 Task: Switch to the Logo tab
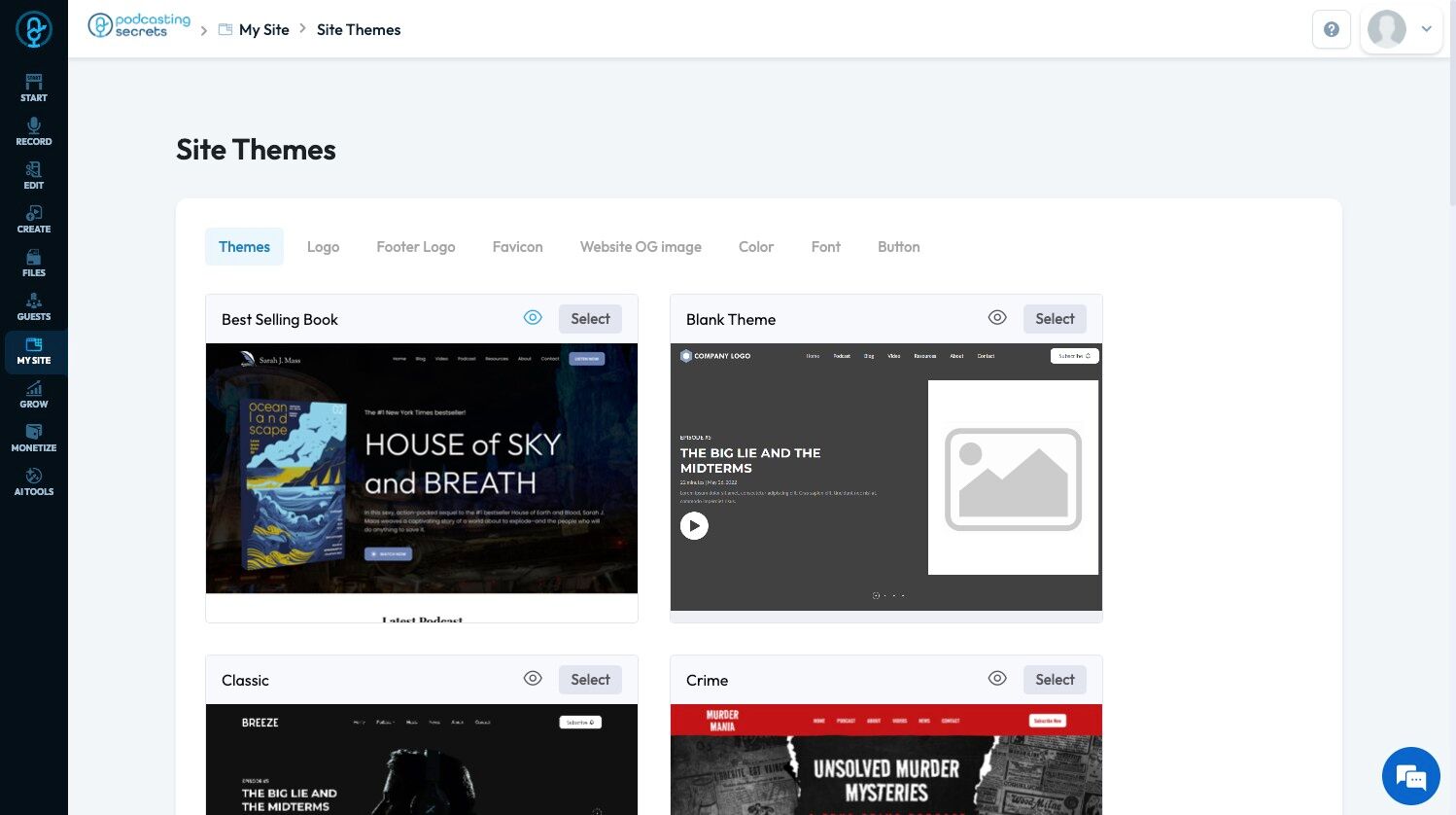click(323, 247)
